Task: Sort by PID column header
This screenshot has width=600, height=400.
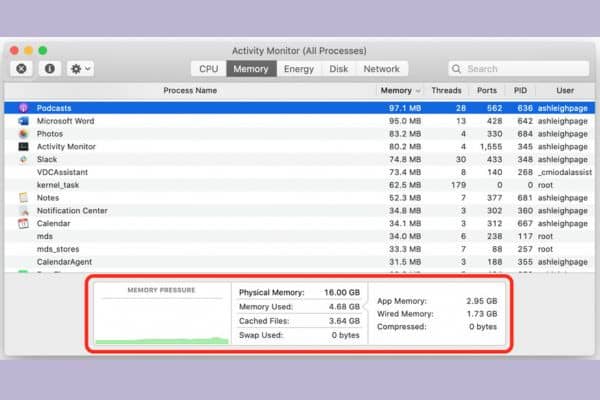Action: pos(520,91)
